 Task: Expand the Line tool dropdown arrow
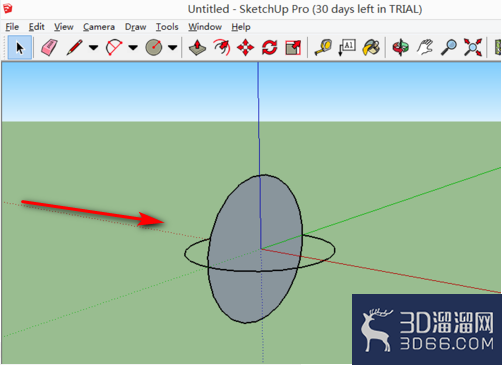93,48
